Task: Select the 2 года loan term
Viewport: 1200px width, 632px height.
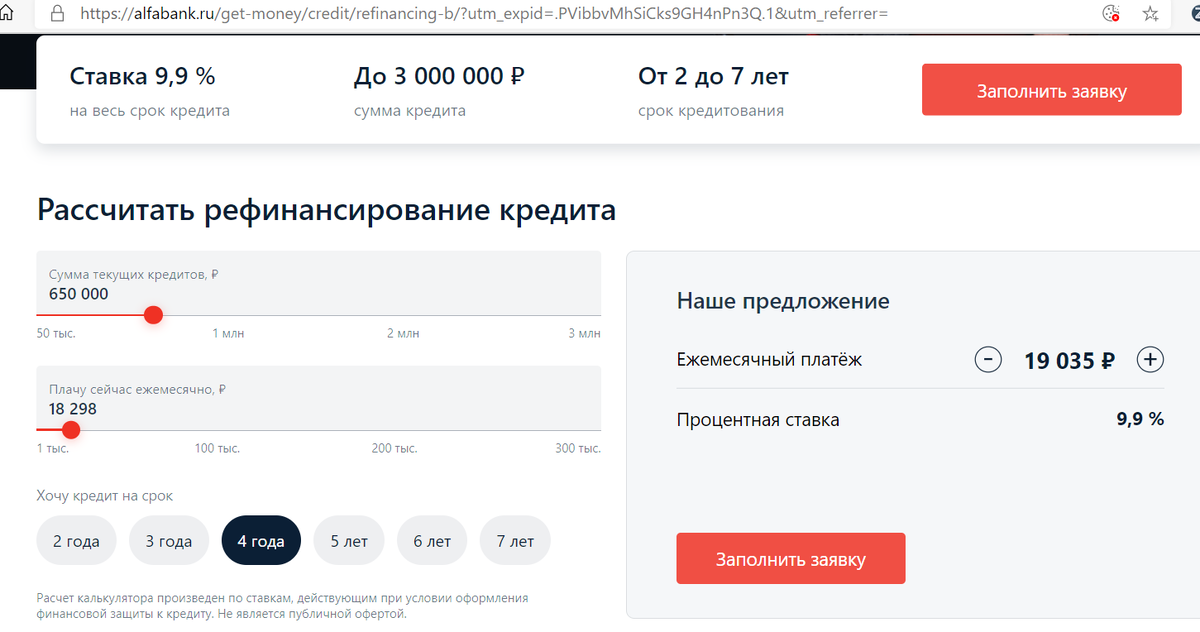Action: [x=76, y=540]
